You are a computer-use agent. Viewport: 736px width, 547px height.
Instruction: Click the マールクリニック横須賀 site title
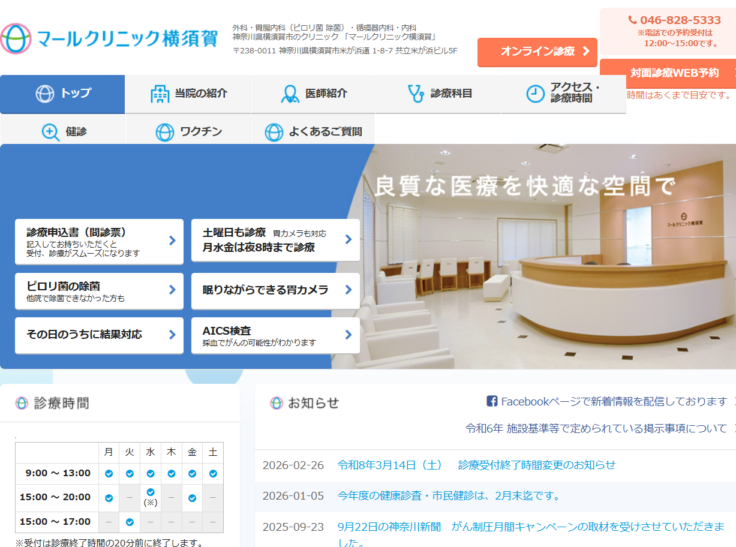tap(127, 39)
